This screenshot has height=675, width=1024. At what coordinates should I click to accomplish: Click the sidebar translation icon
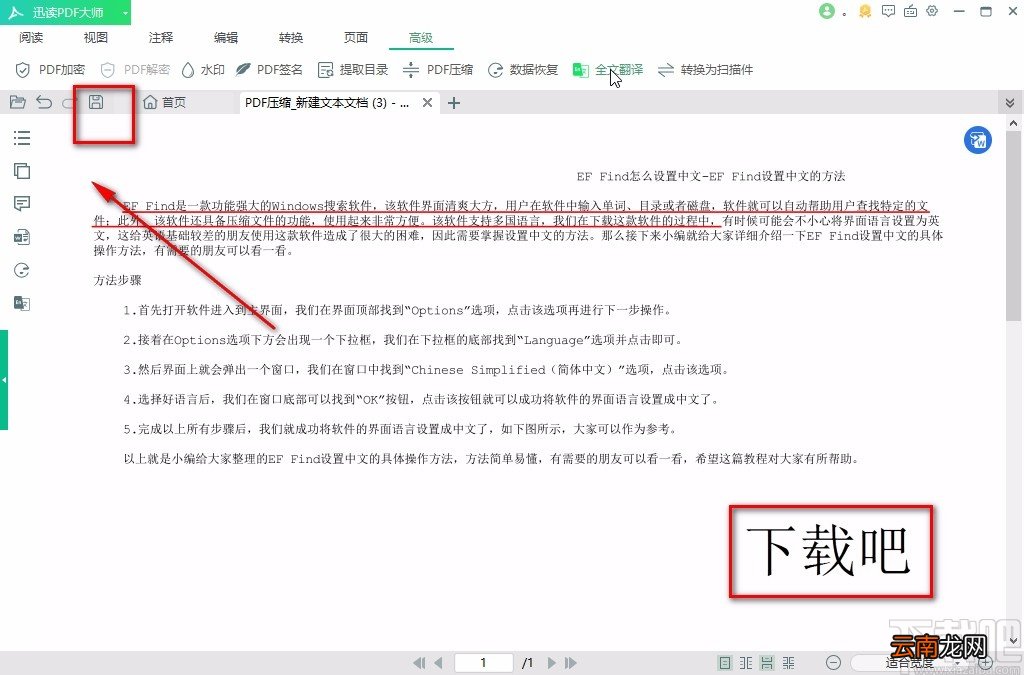pos(22,303)
